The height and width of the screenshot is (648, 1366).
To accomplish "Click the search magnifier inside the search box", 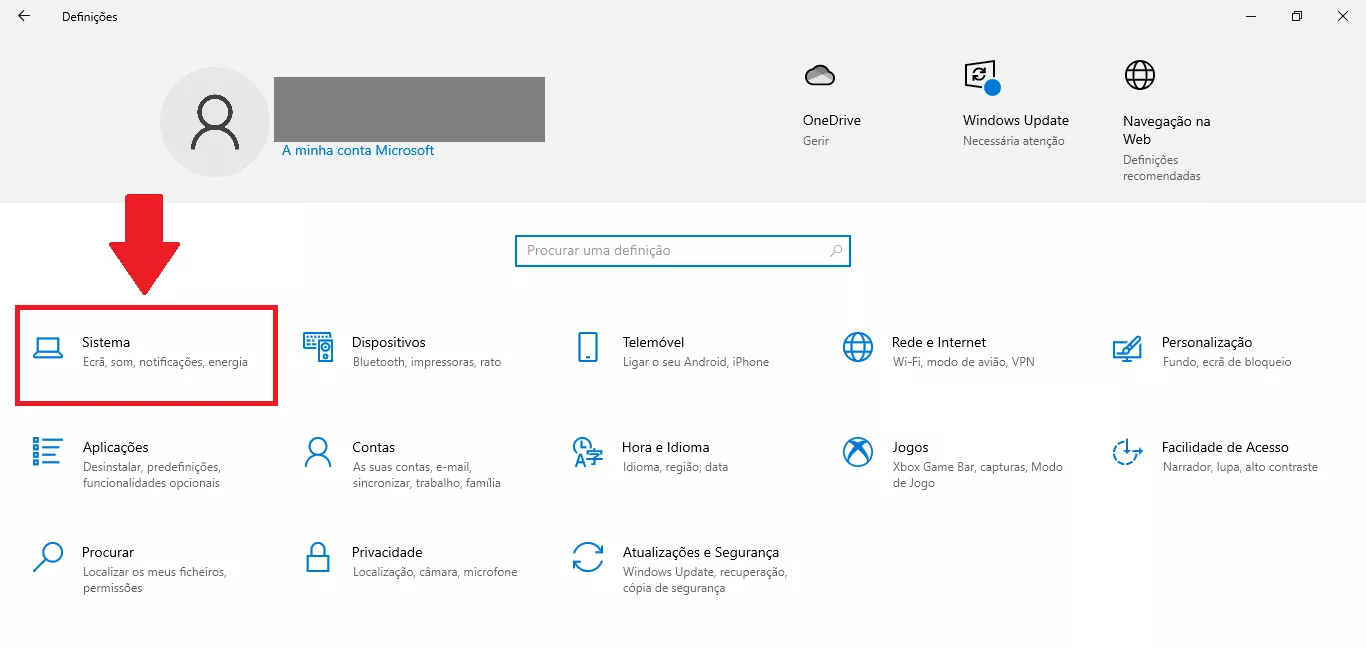I will click(836, 251).
